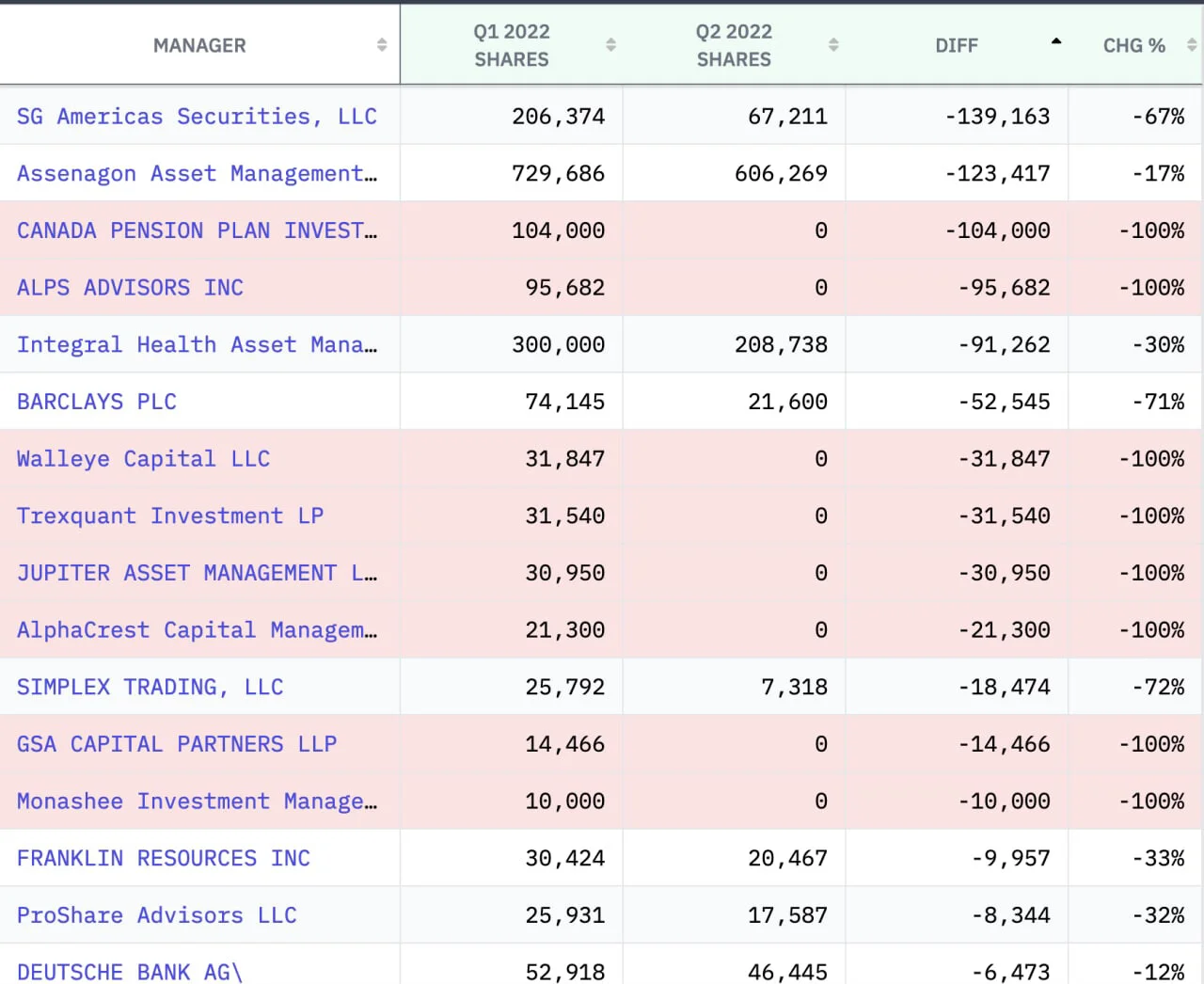
Task: Select Q1 shares value 31,540
Action: click(565, 516)
